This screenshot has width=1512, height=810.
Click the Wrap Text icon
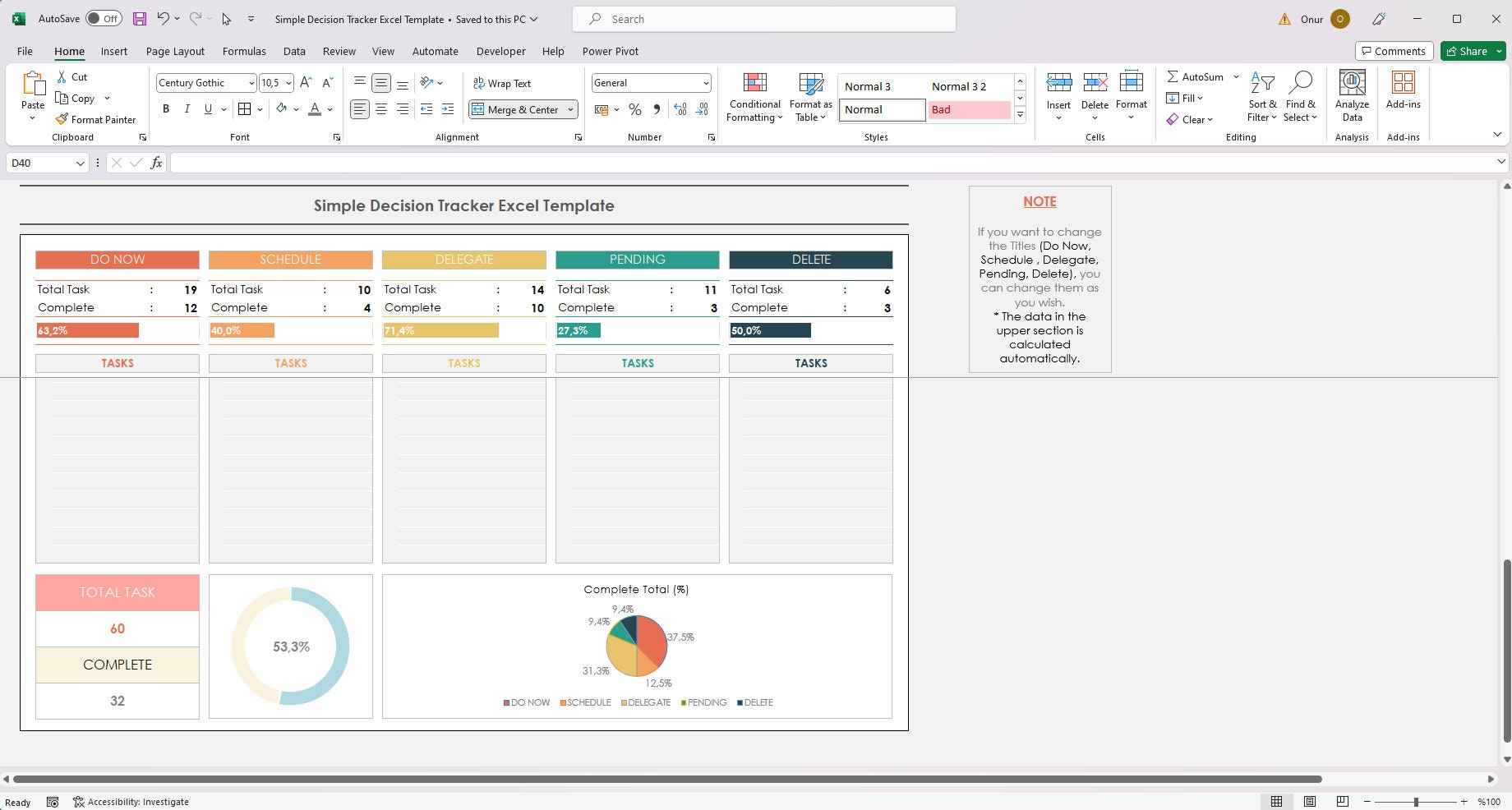503,83
